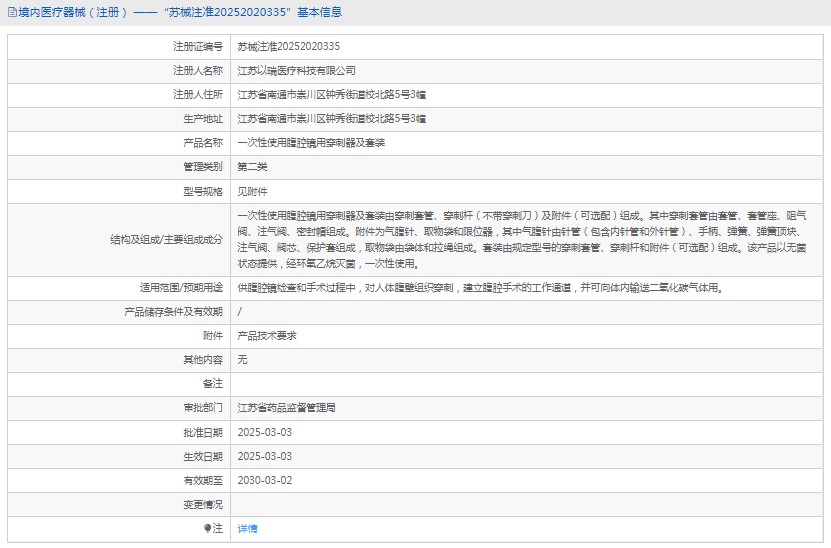Click the 变更情况 row label

(x=202, y=504)
